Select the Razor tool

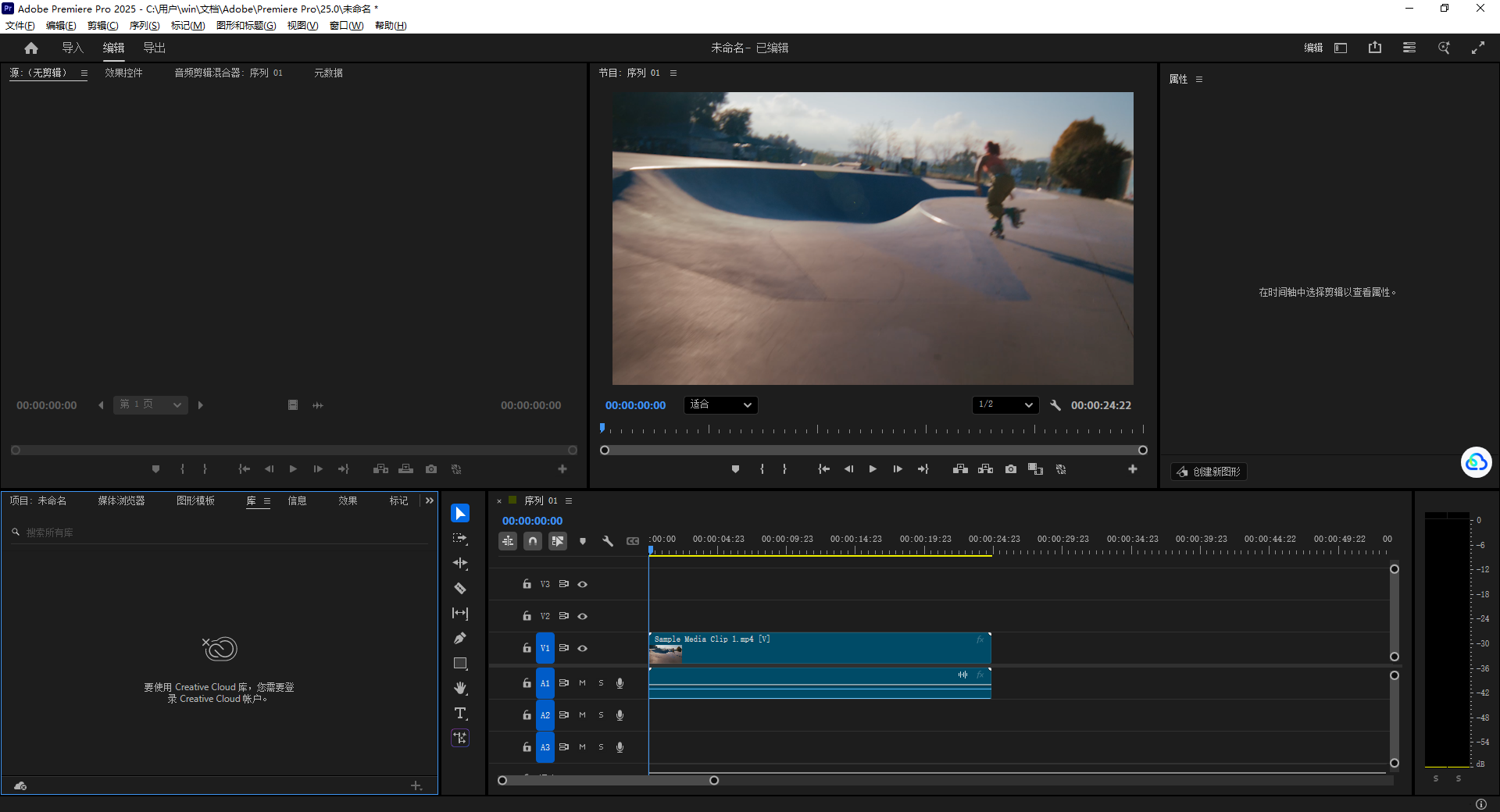pos(460,588)
